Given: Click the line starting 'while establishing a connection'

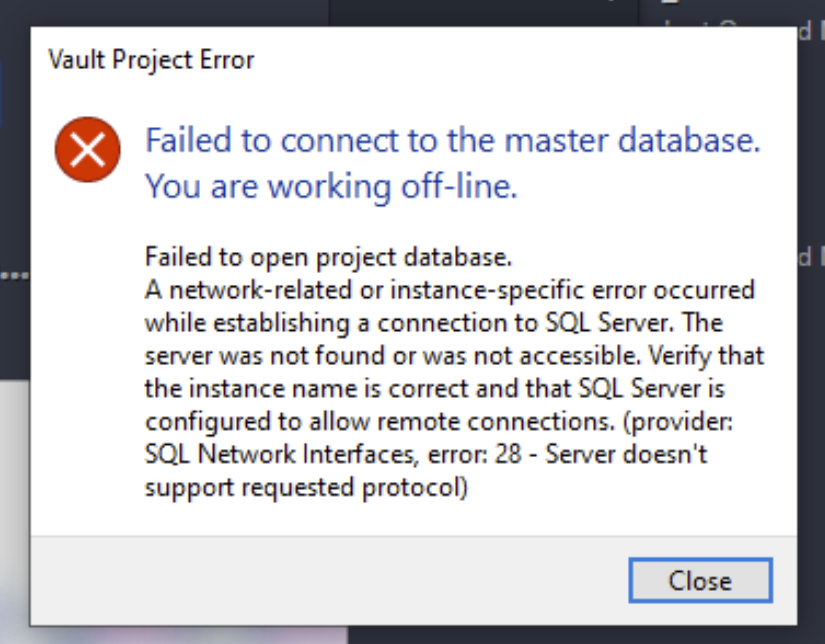Looking at the screenshot, I should (434, 323).
